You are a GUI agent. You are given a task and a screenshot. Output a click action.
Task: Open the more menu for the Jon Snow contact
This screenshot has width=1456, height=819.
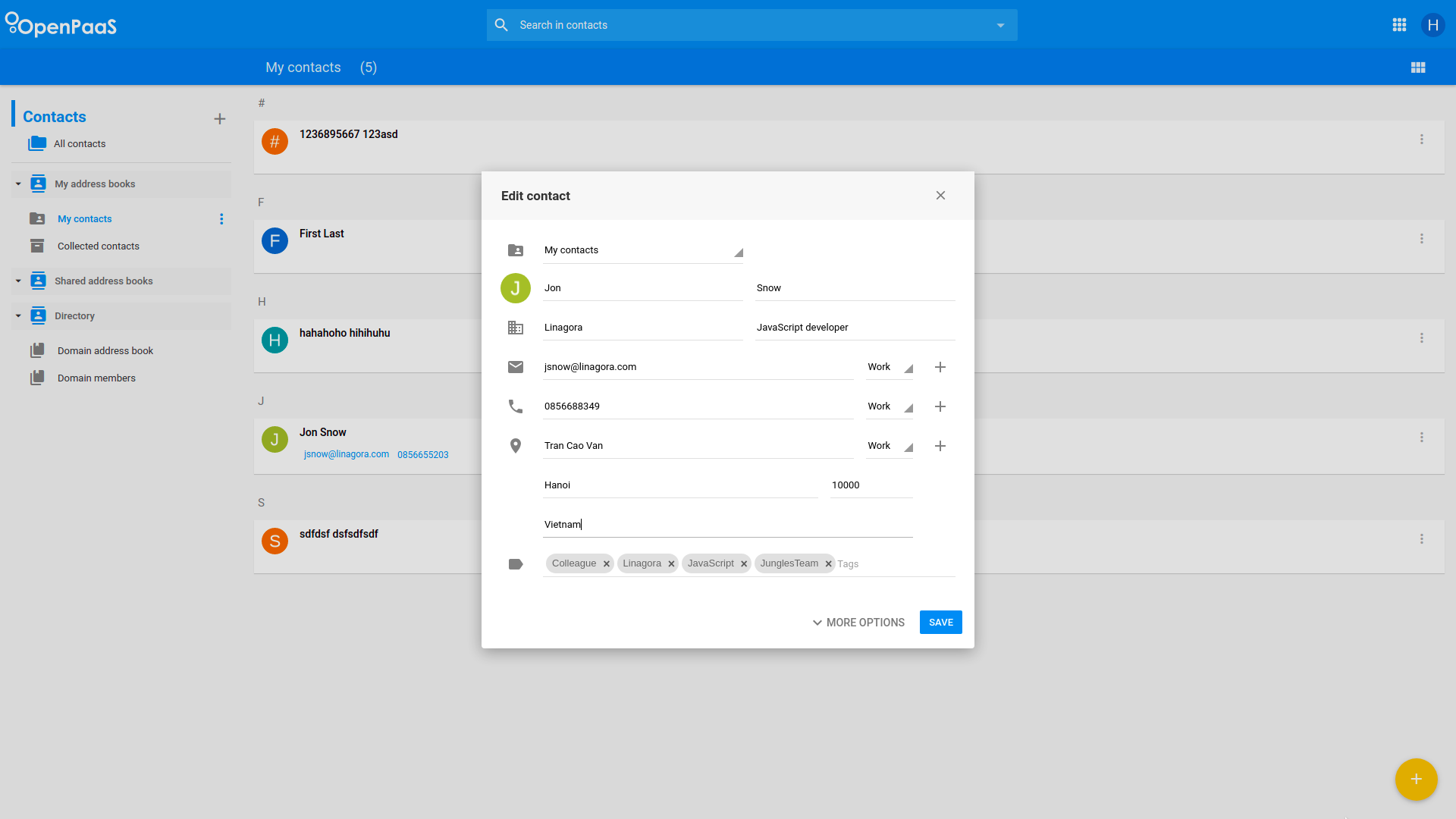(x=1422, y=438)
